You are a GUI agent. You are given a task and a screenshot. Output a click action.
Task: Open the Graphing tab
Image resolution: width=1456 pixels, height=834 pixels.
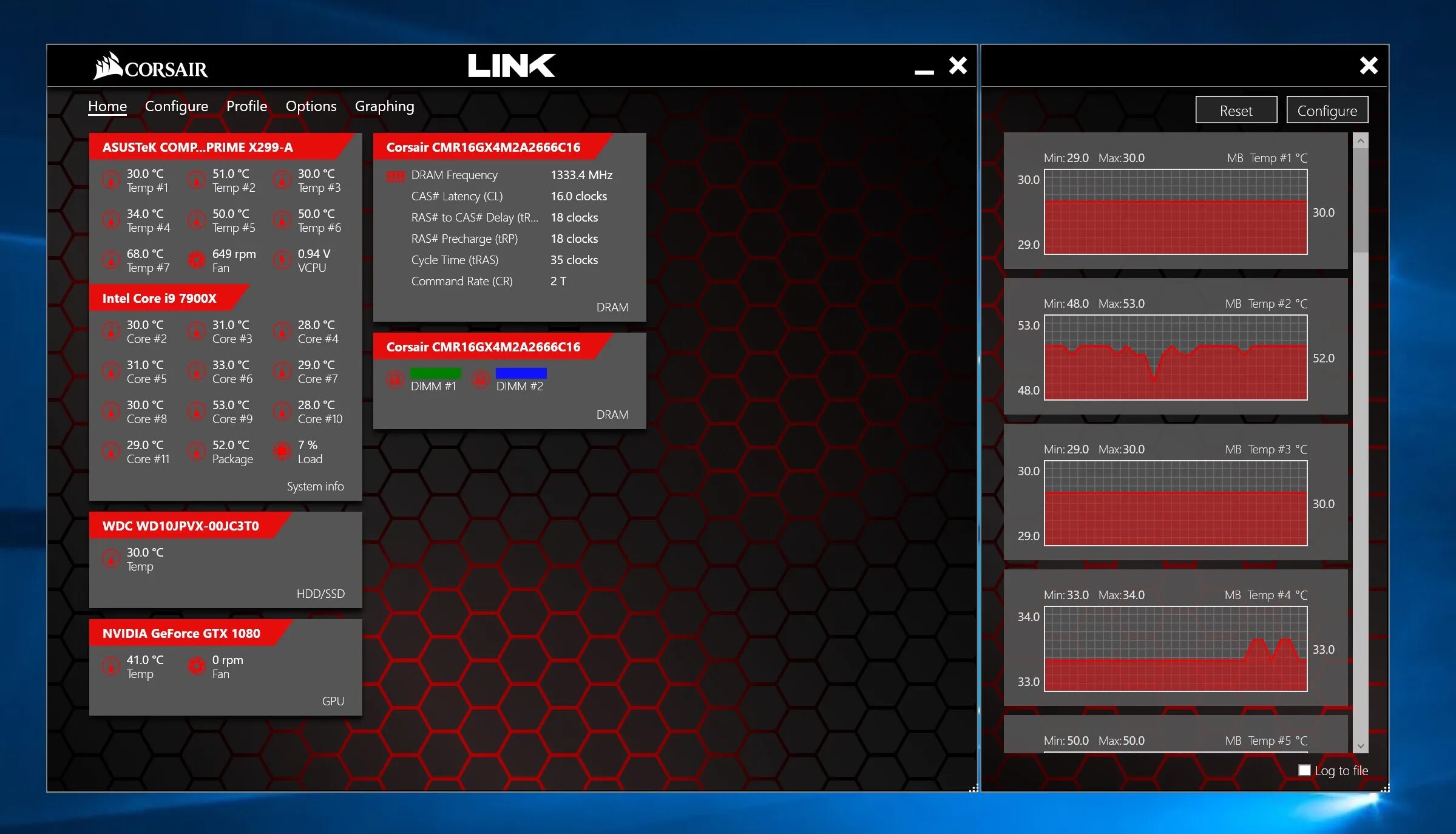(384, 106)
